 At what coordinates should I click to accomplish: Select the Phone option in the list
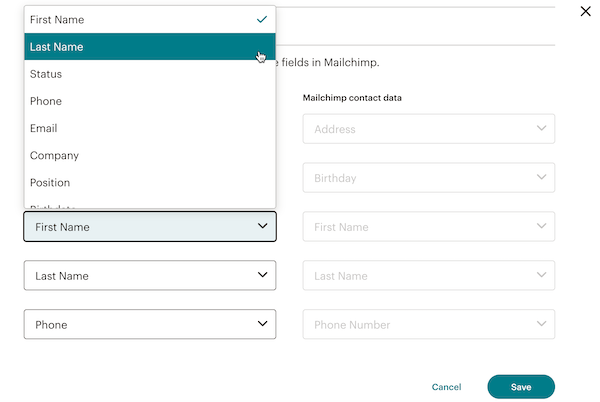point(150,101)
